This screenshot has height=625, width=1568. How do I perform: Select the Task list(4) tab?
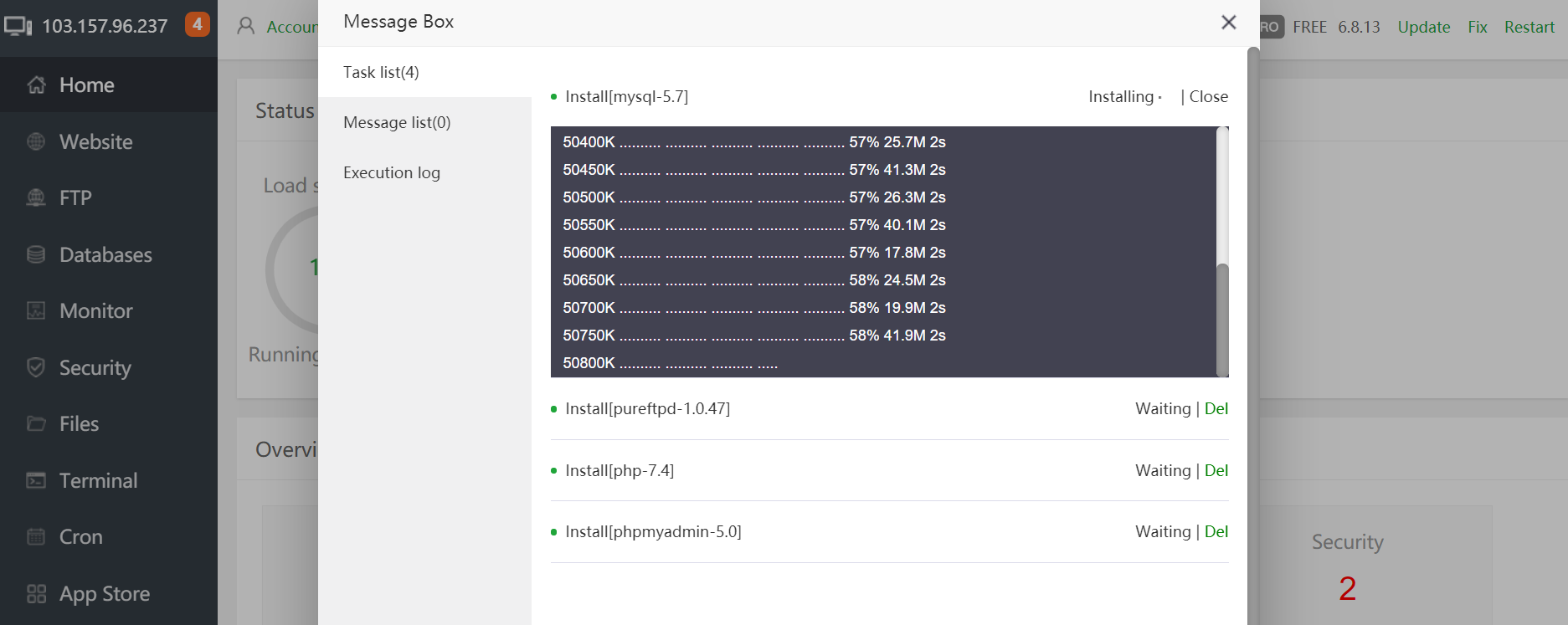click(424, 72)
